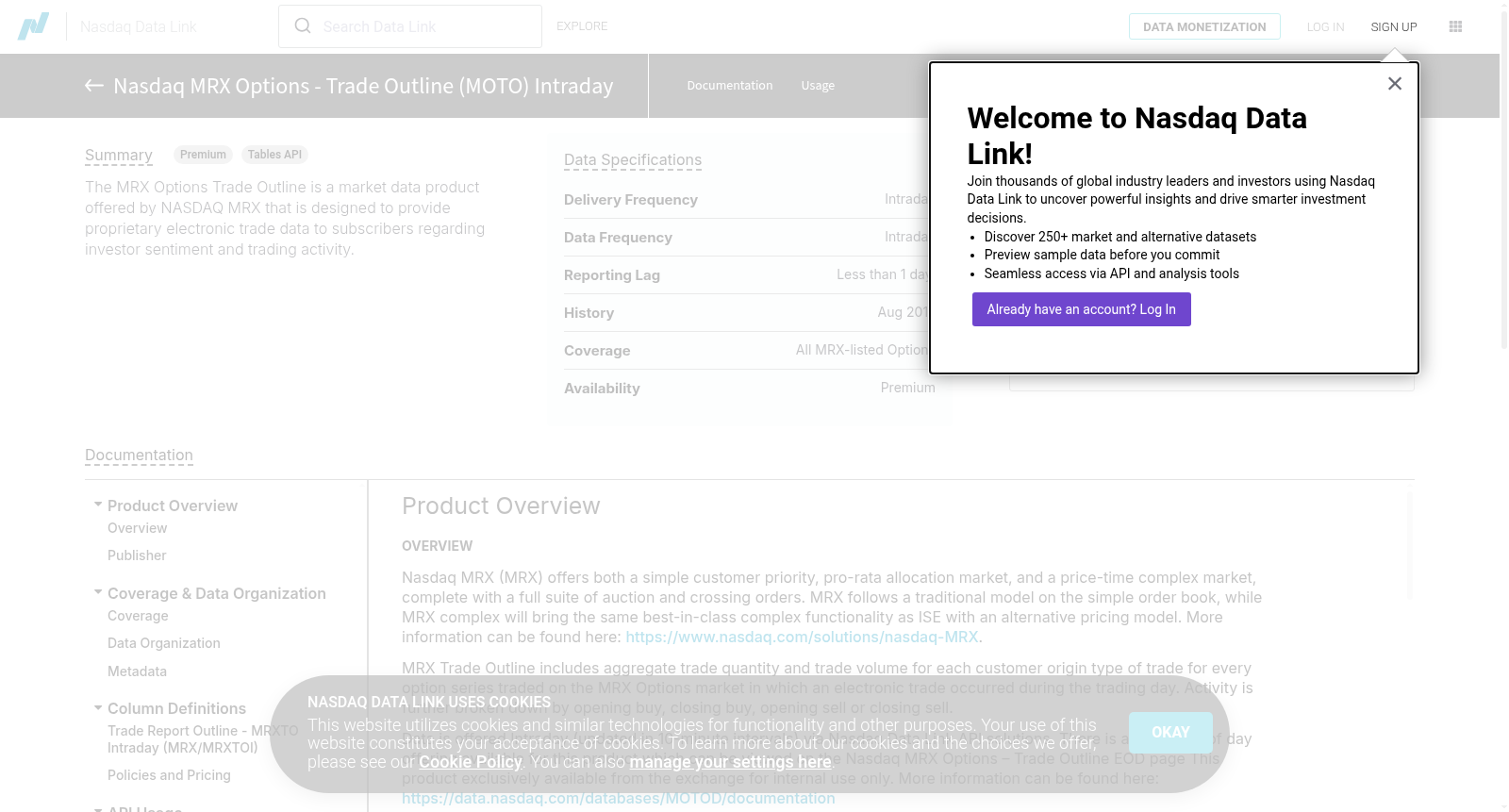Click the Documentation section heading
Image resolution: width=1509 pixels, height=812 pixels.
coord(139,456)
